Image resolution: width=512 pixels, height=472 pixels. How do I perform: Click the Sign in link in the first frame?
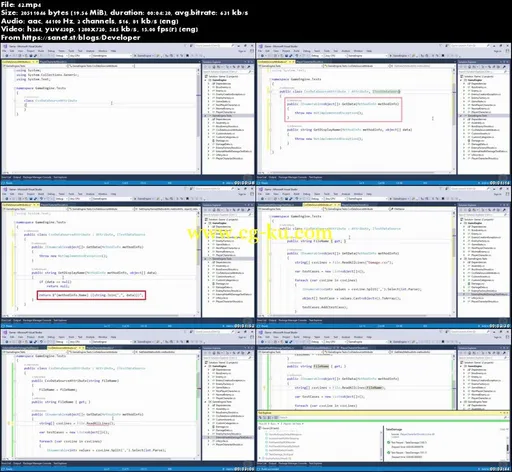point(242,51)
